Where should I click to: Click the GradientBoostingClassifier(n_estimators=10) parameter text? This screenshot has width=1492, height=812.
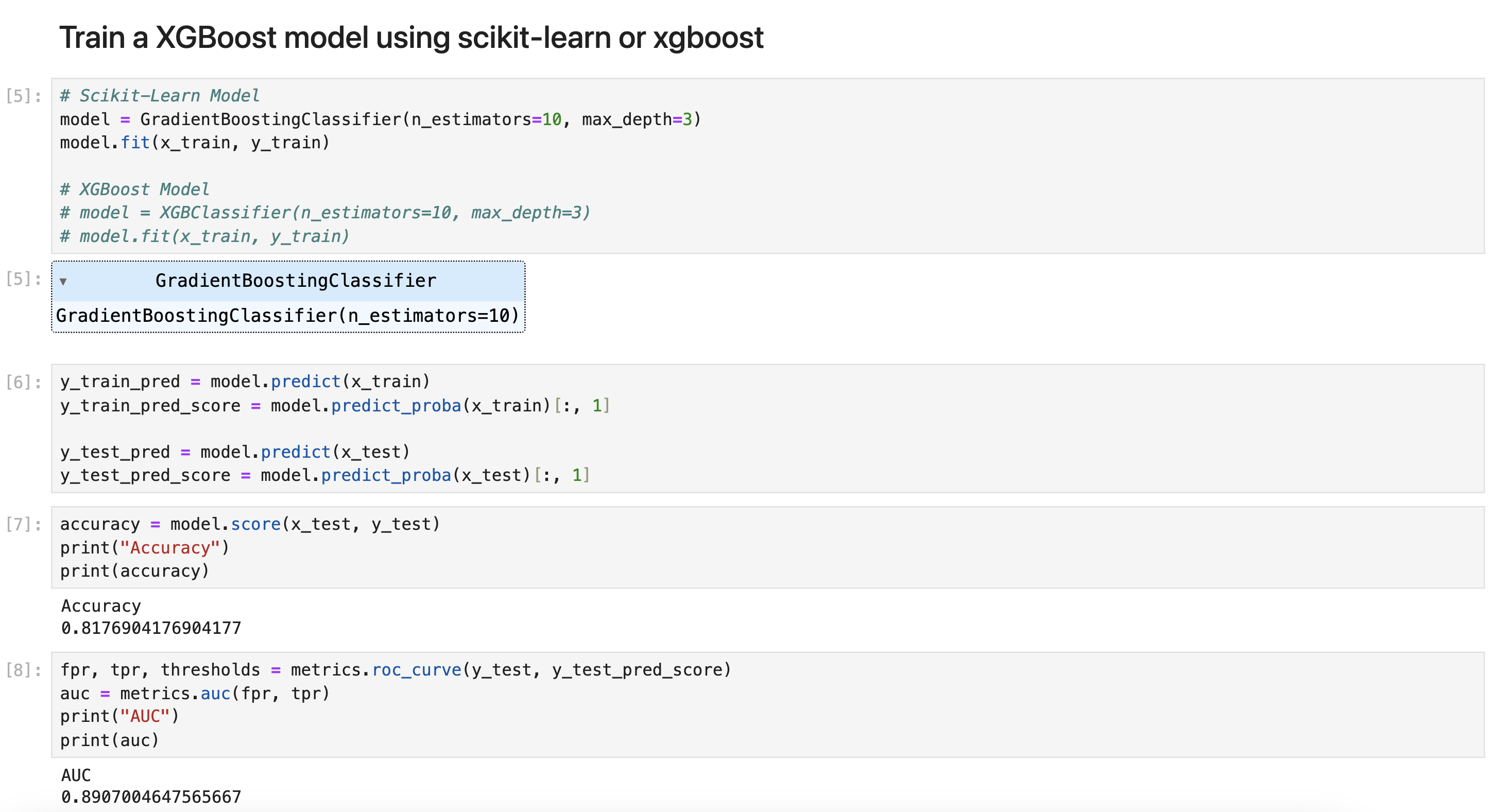(x=287, y=316)
